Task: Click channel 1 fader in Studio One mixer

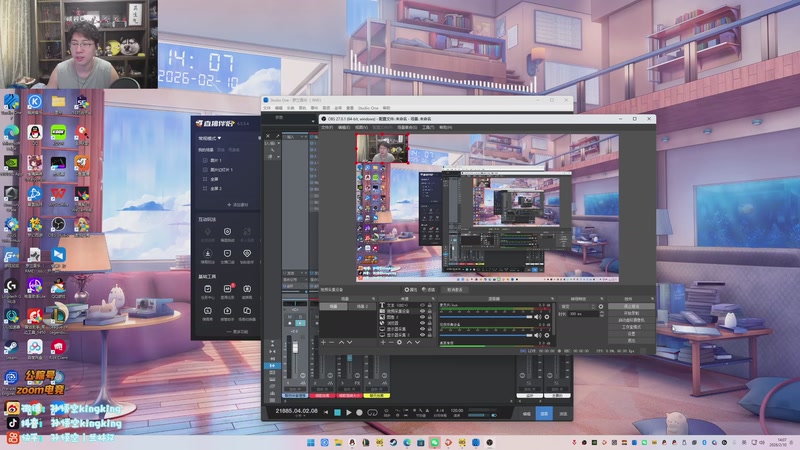Action: [x=295, y=348]
